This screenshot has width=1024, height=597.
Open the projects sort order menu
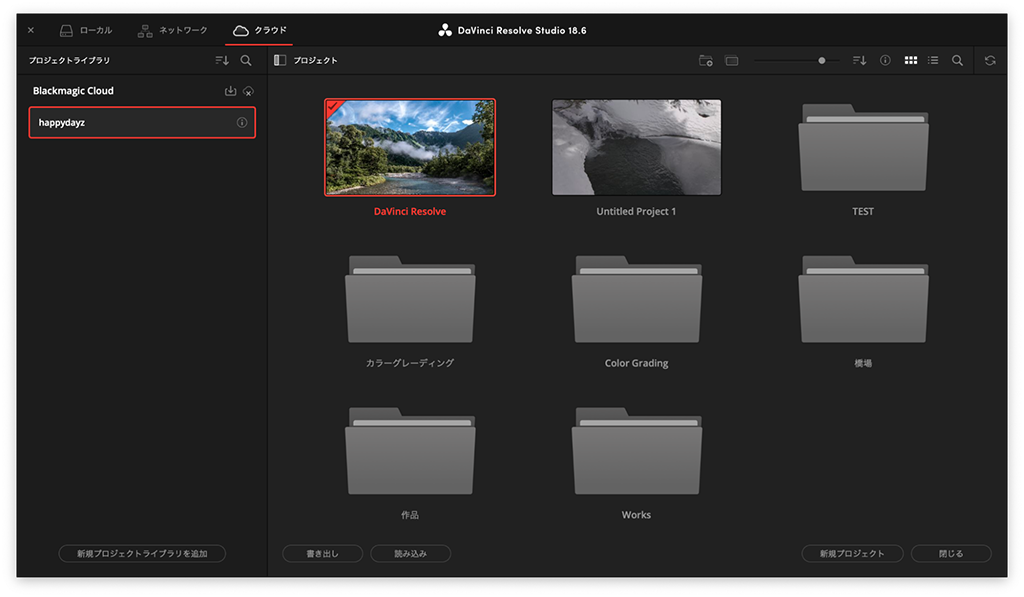point(859,60)
